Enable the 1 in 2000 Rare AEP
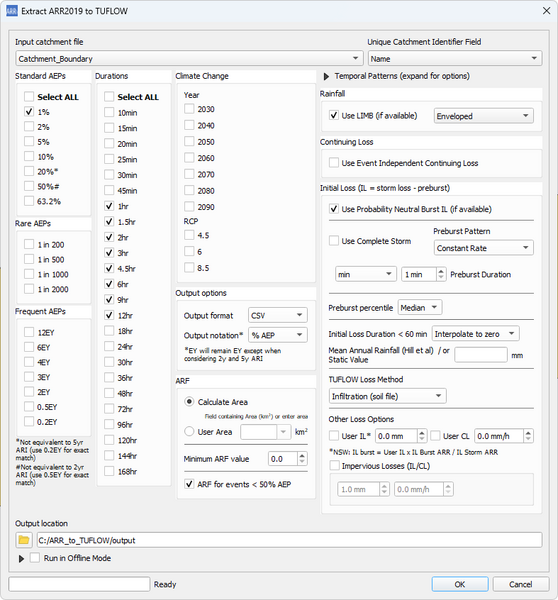The image size is (558, 600). point(29,289)
